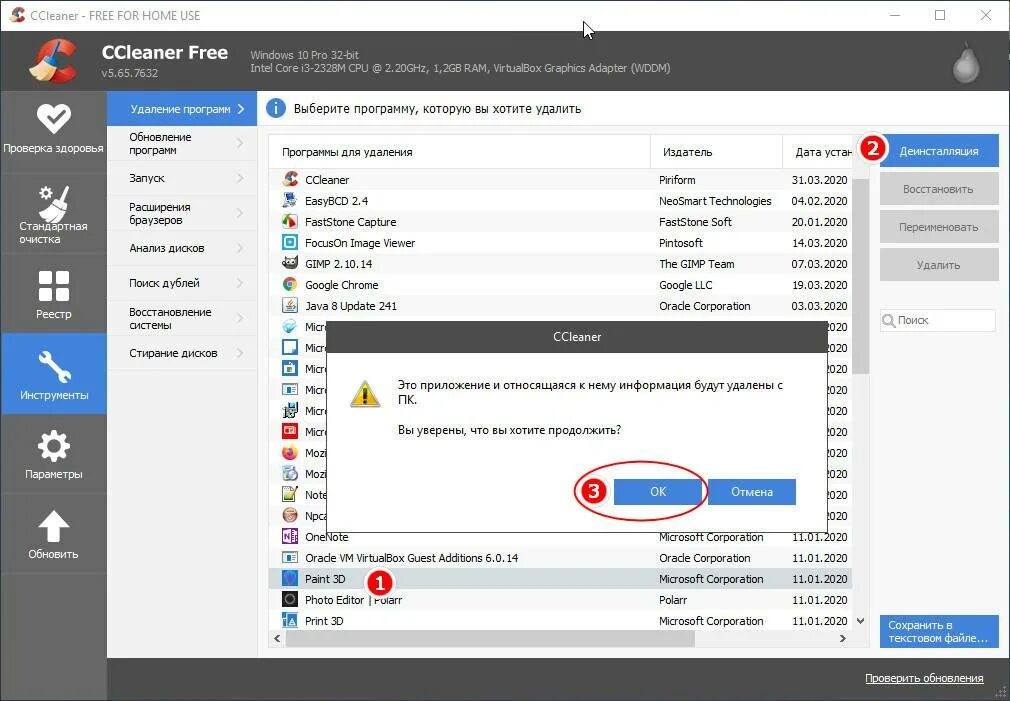
Task: Click the pear icon in header
Action: coord(966,62)
